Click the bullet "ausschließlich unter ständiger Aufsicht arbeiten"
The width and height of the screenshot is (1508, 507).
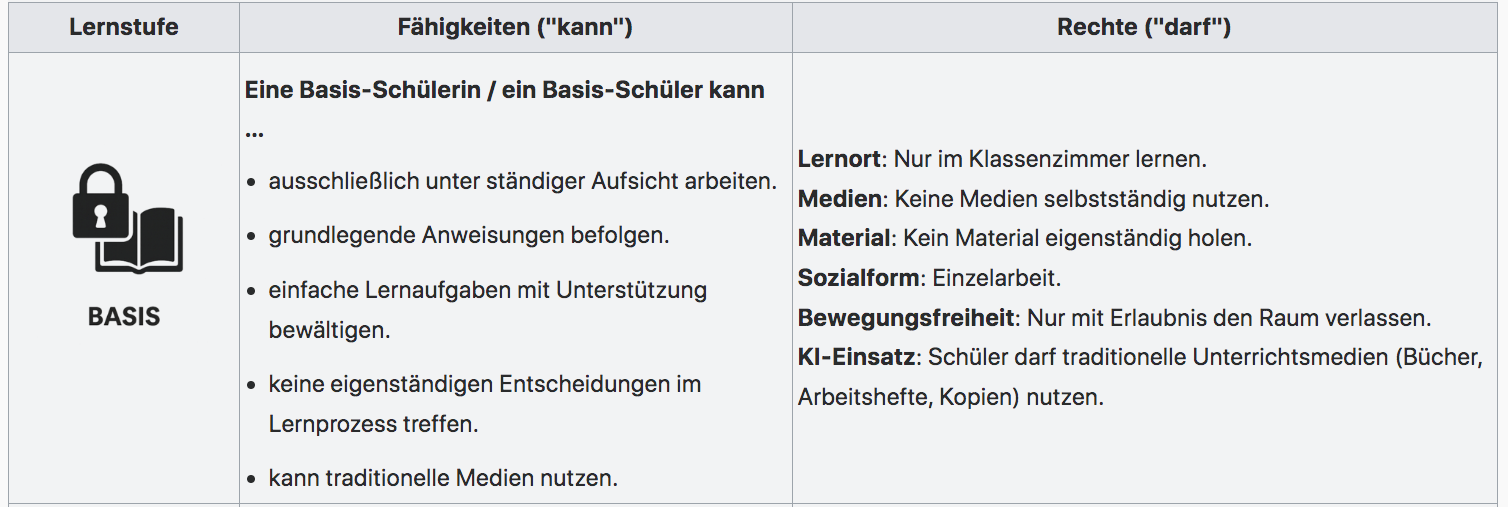(522, 182)
